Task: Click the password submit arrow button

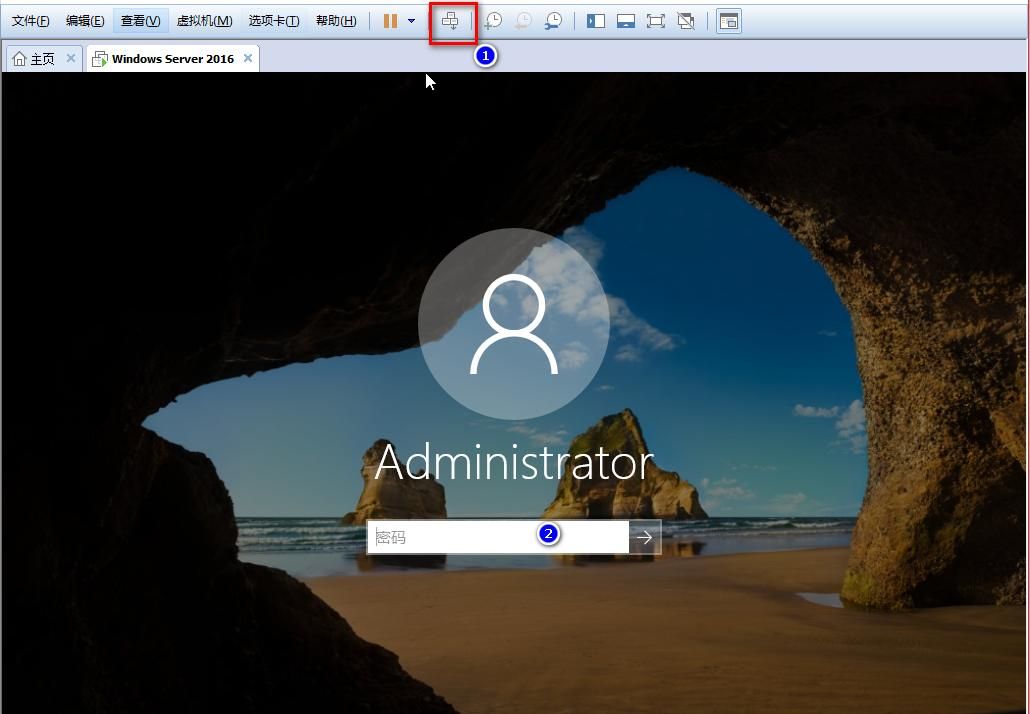Action: 644,537
